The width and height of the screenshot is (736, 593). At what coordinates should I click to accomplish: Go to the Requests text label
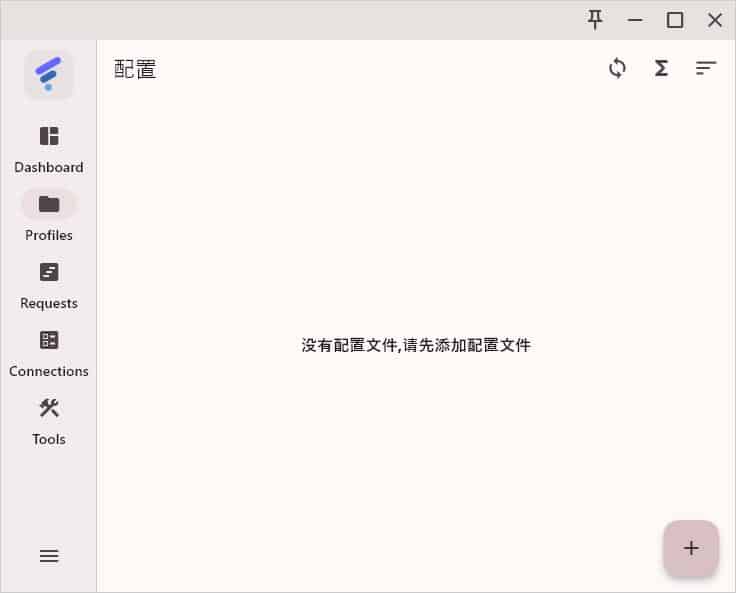49,303
